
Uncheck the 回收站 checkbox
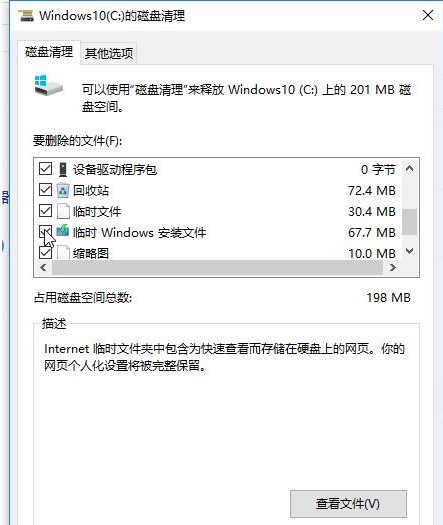pos(45,190)
